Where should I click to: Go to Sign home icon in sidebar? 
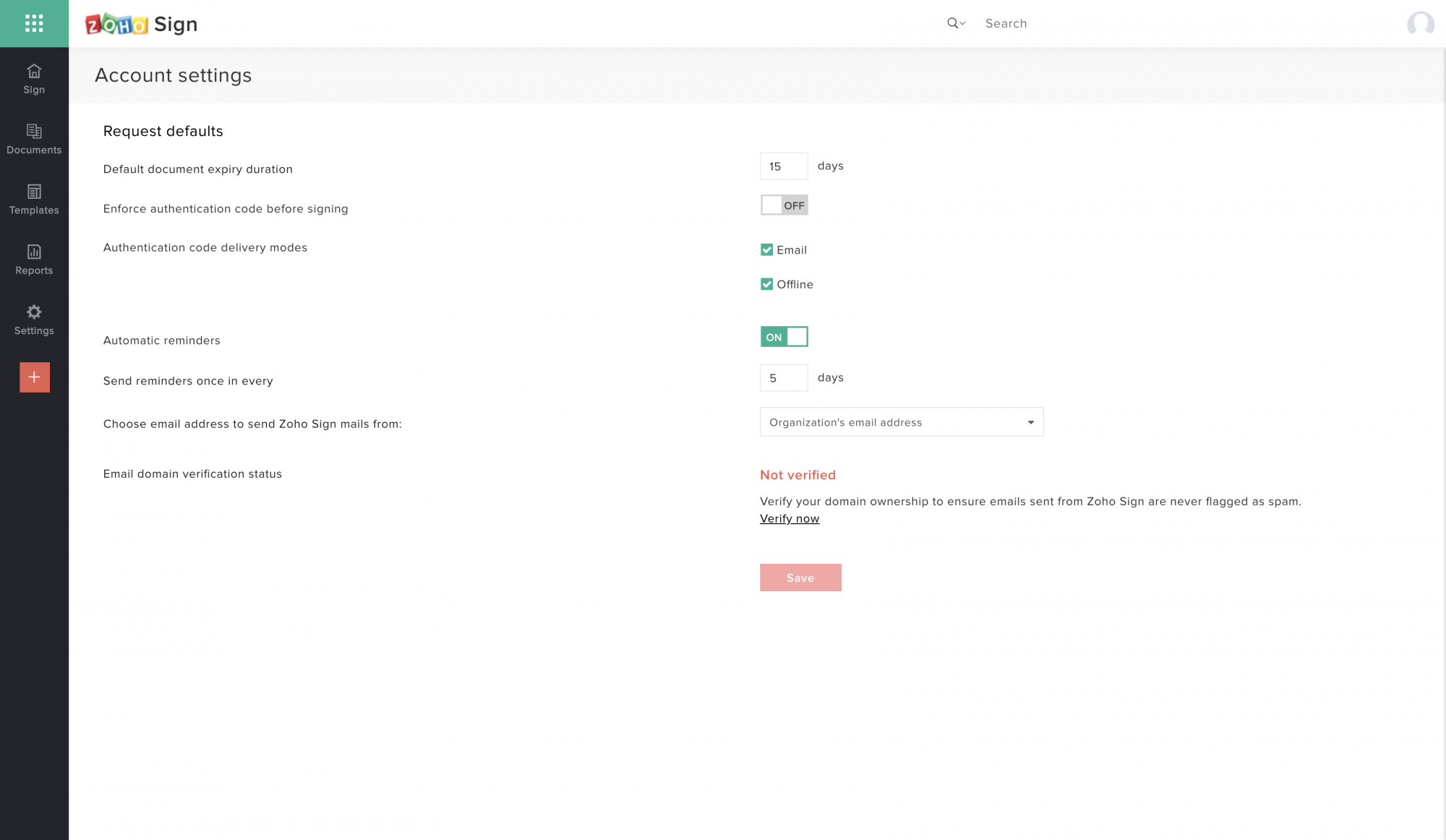pyautogui.click(x=34, y=72)
